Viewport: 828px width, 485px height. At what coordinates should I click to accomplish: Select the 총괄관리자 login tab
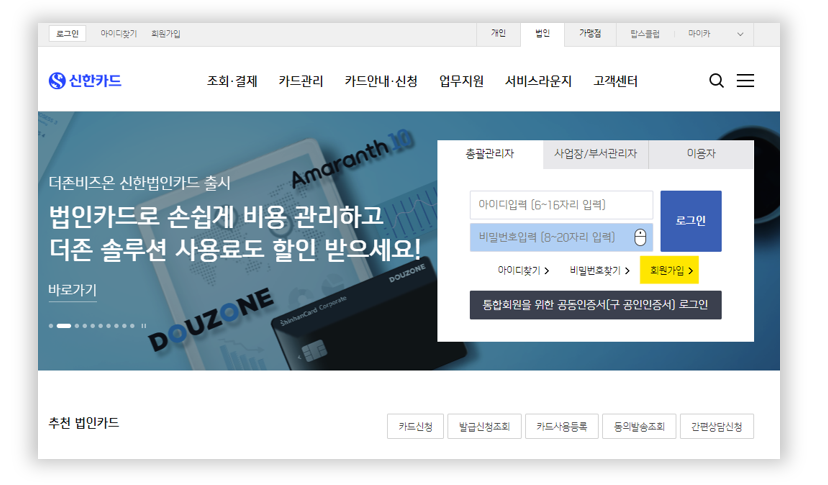(490, 154)
